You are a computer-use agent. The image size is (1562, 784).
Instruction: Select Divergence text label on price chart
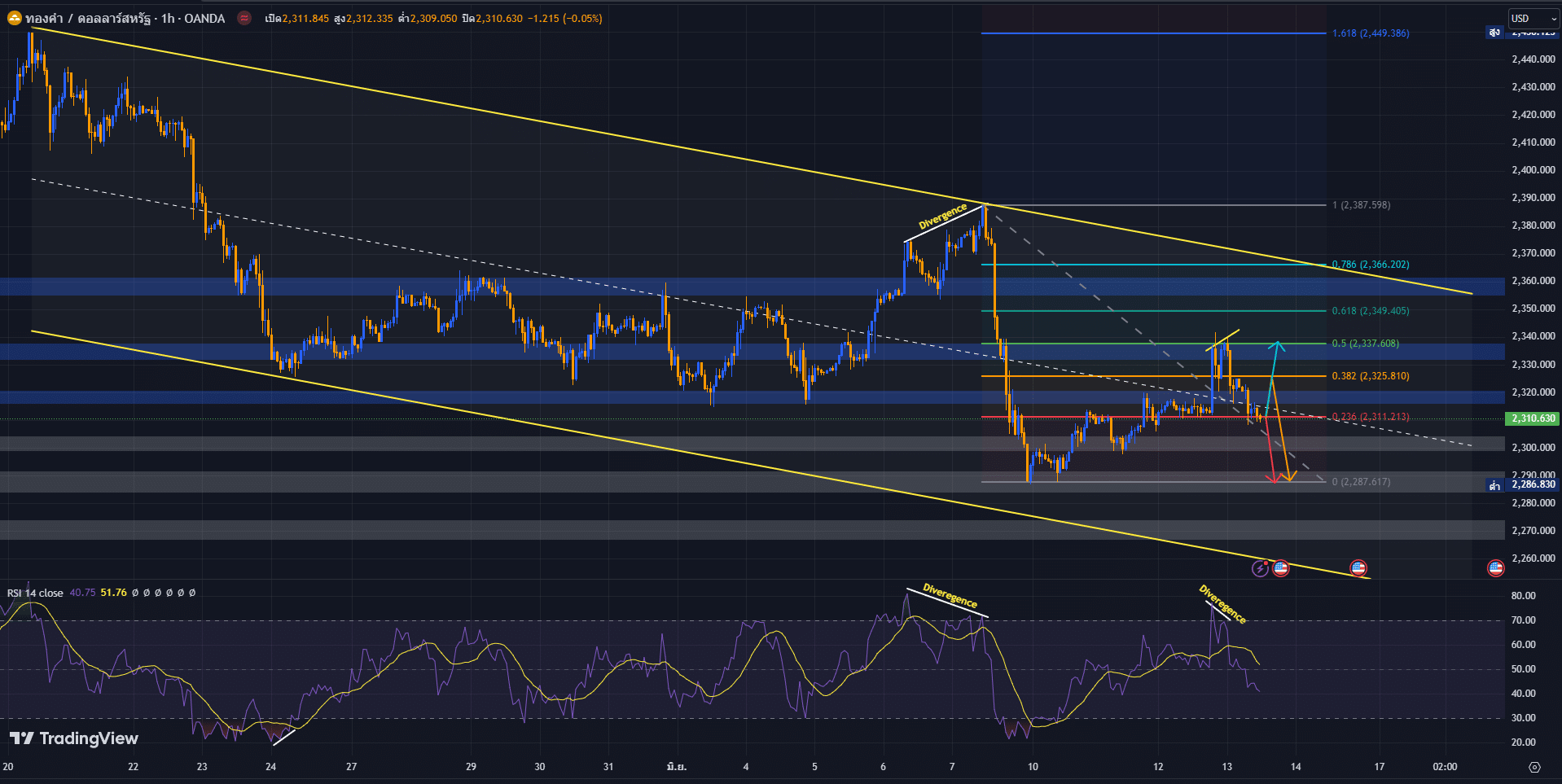942,217
